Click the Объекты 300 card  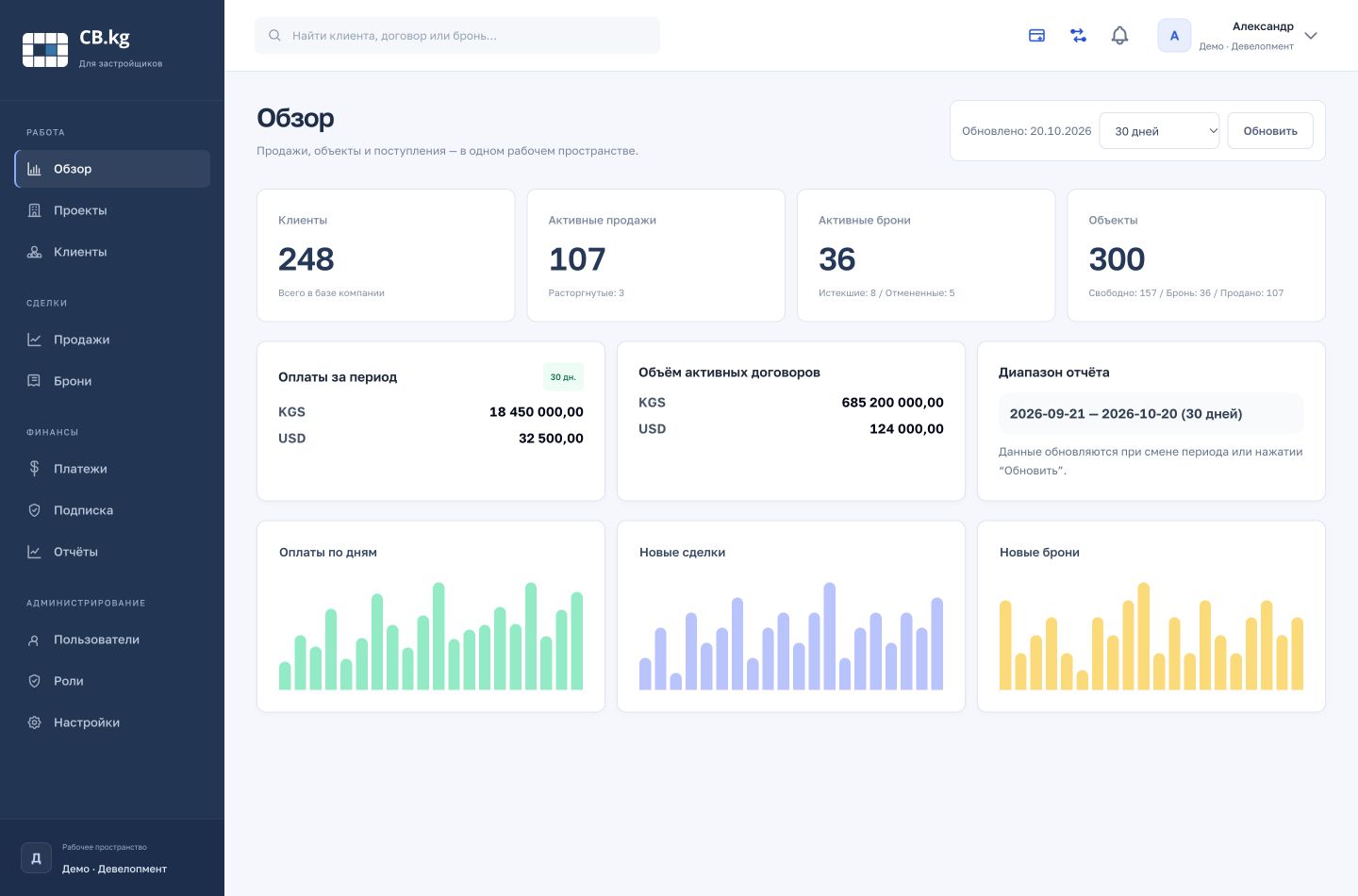[1196, 256]
